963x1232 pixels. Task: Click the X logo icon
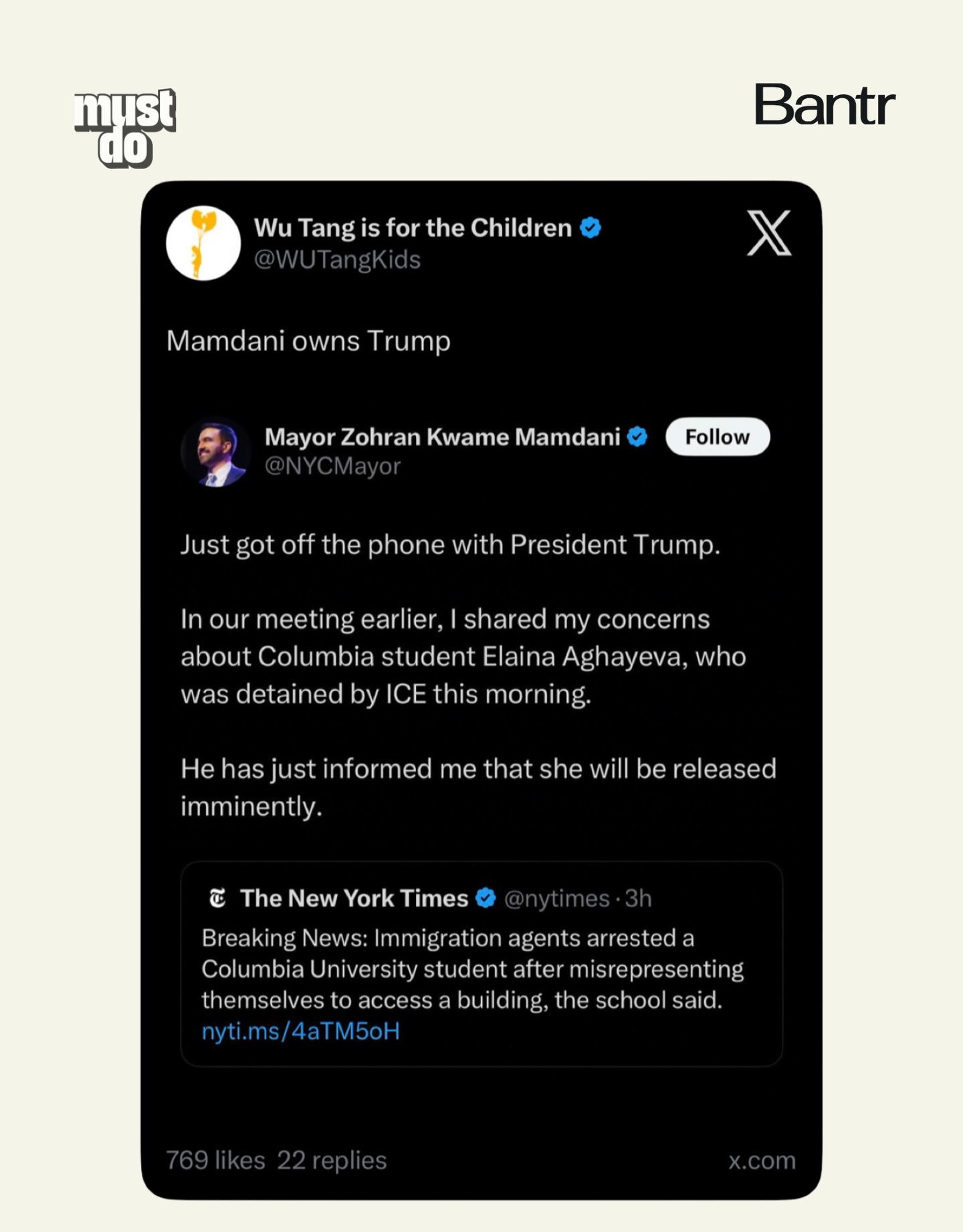[769, 233]
